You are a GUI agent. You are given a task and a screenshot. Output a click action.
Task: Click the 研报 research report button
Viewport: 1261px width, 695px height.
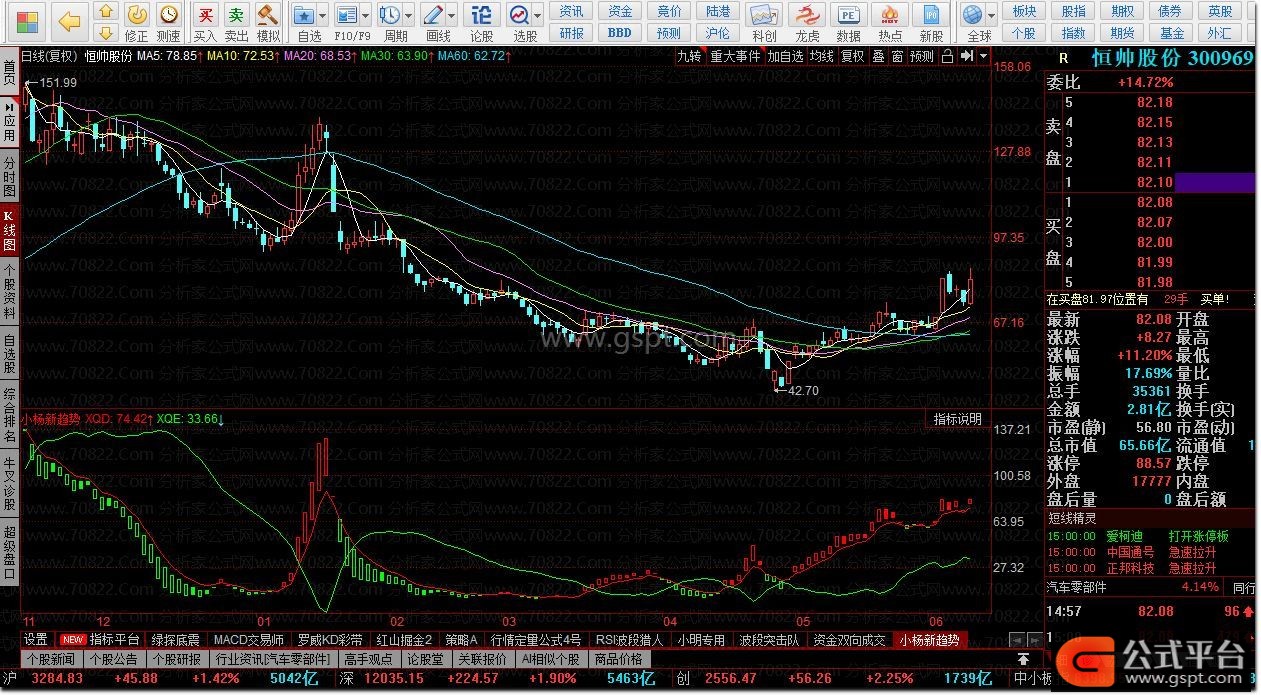(572, 33)
